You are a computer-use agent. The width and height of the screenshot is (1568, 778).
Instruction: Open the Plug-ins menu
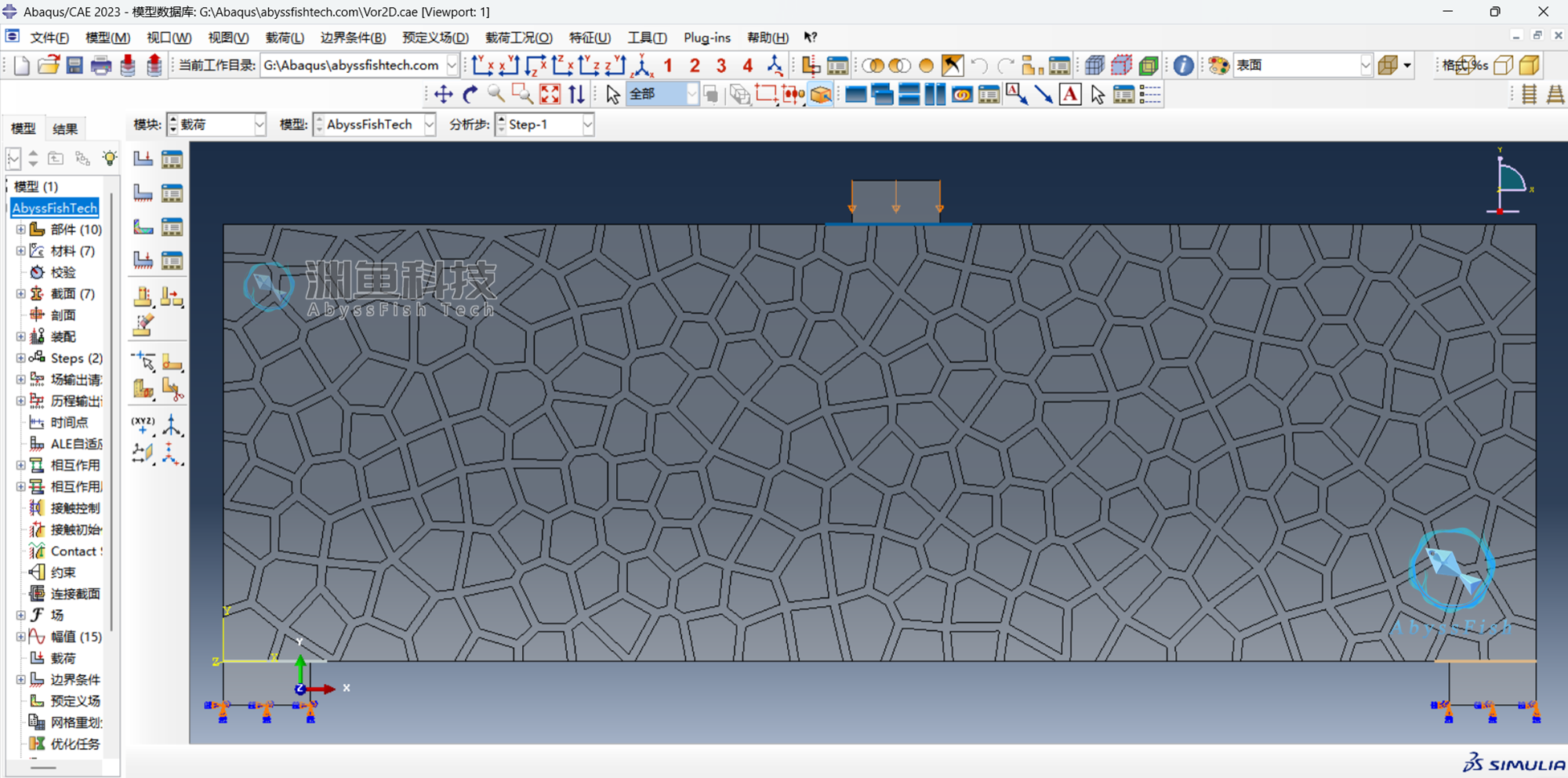tap(707, 38)
